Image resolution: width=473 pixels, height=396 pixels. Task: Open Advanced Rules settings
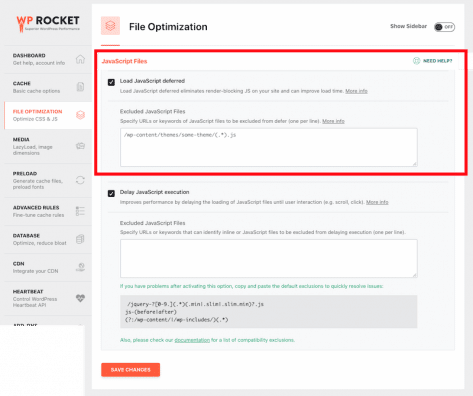click(x=48, y=211)
